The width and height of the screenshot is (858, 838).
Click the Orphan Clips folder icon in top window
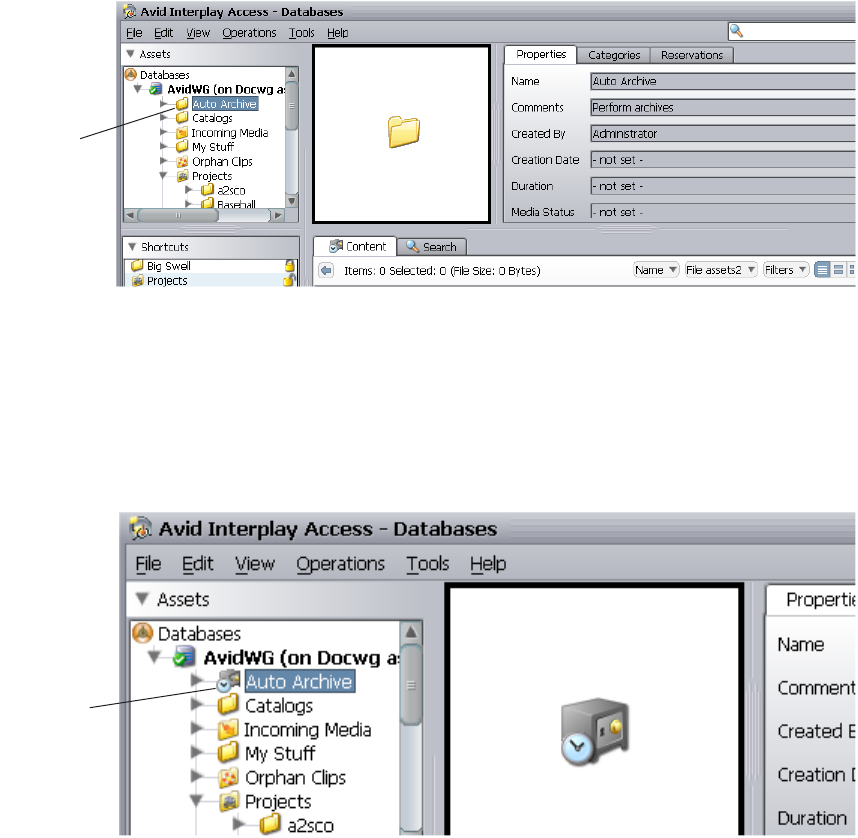click(x=182, y=161)
